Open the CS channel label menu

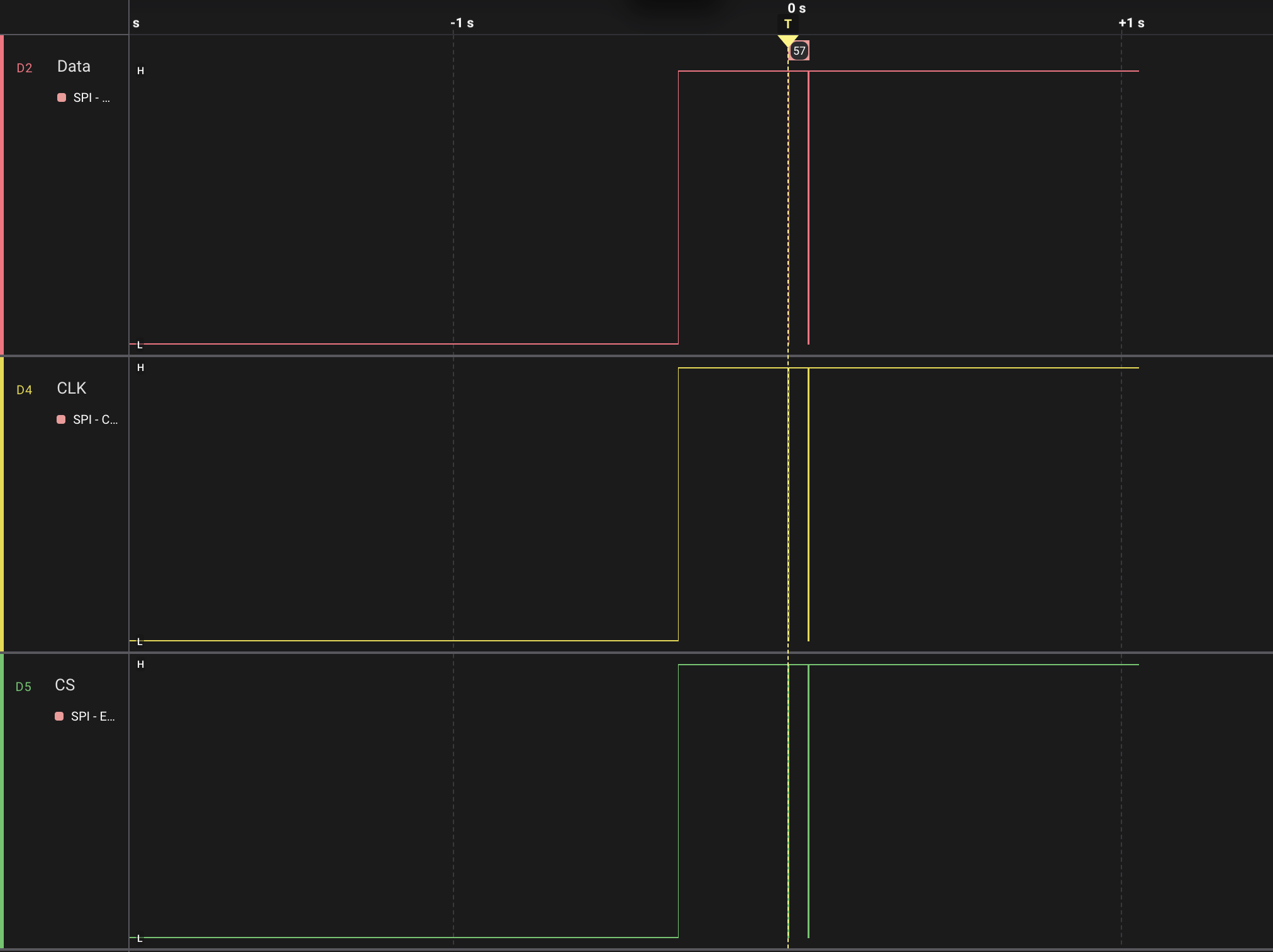[65, 685]
